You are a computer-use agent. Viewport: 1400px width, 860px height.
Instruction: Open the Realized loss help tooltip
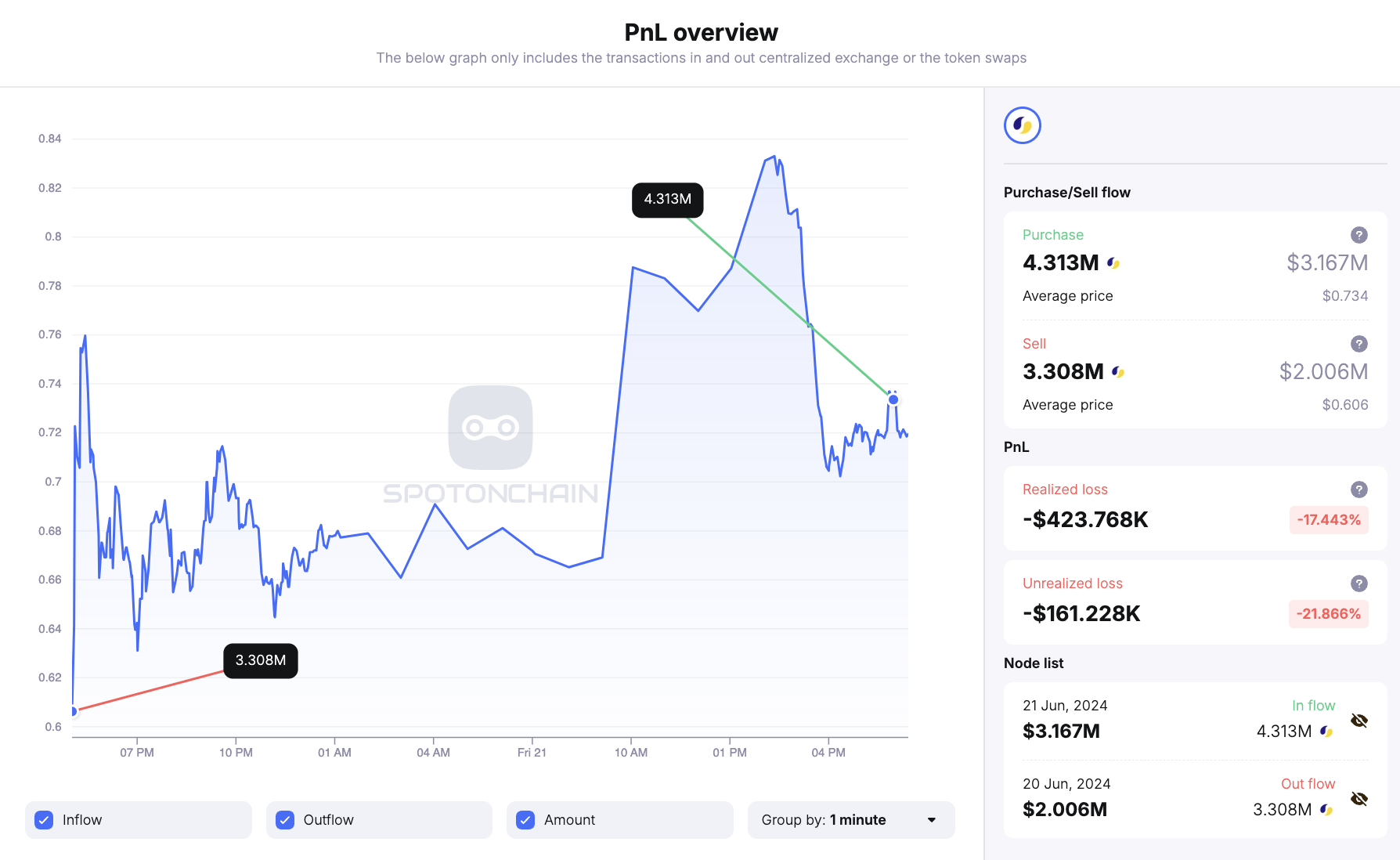coord(1359,490)
